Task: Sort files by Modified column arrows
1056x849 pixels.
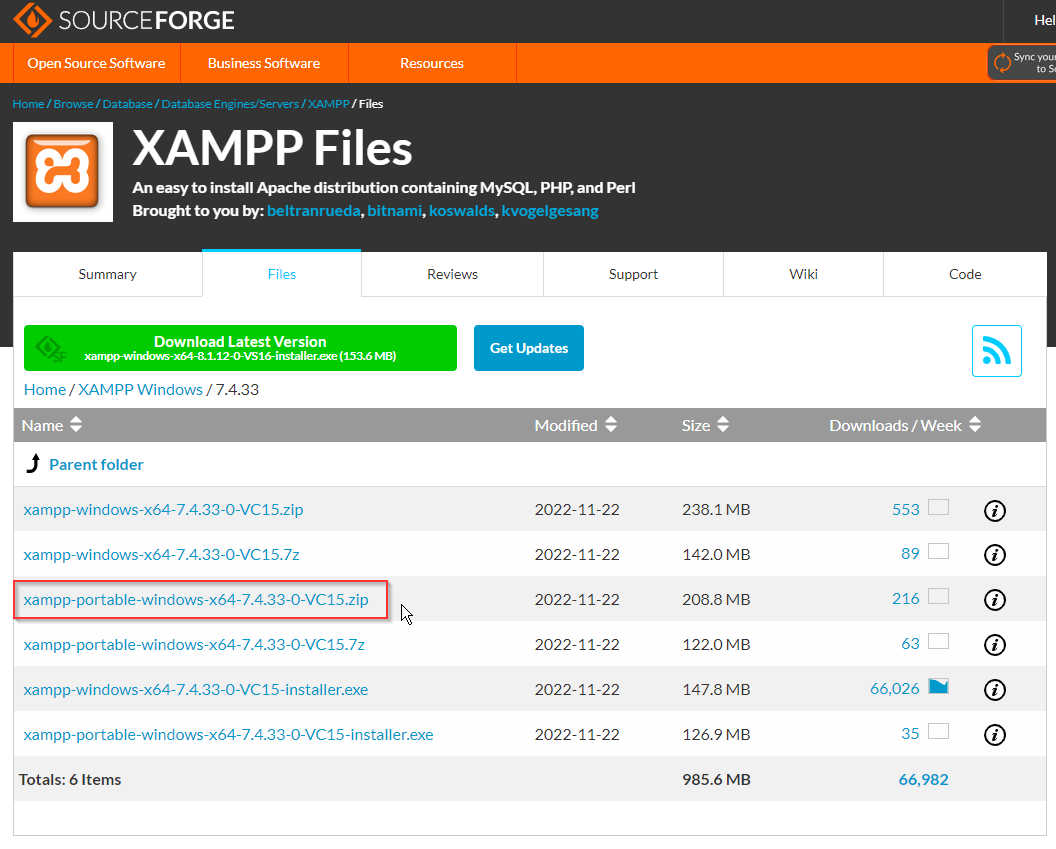Action: [x=611, y=425]
